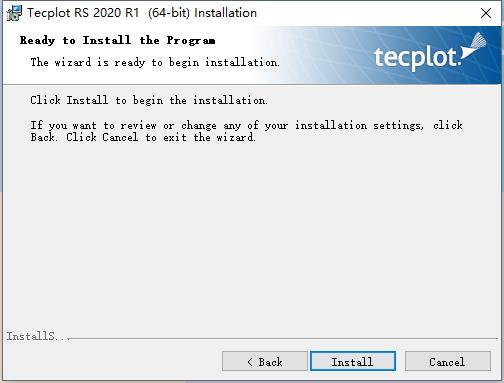504x383 pixels.
Task: Cancel the installation wizard
Action: 447,361
